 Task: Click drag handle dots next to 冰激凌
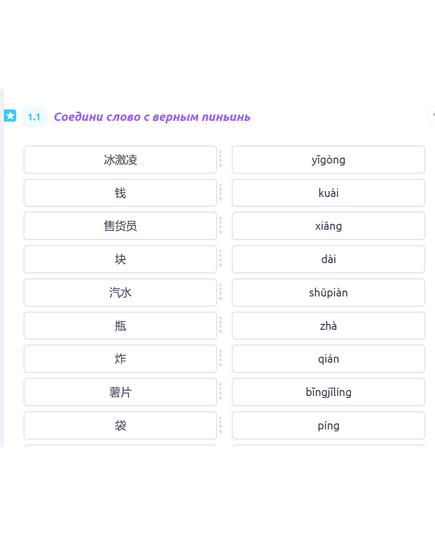pos(221,159)
